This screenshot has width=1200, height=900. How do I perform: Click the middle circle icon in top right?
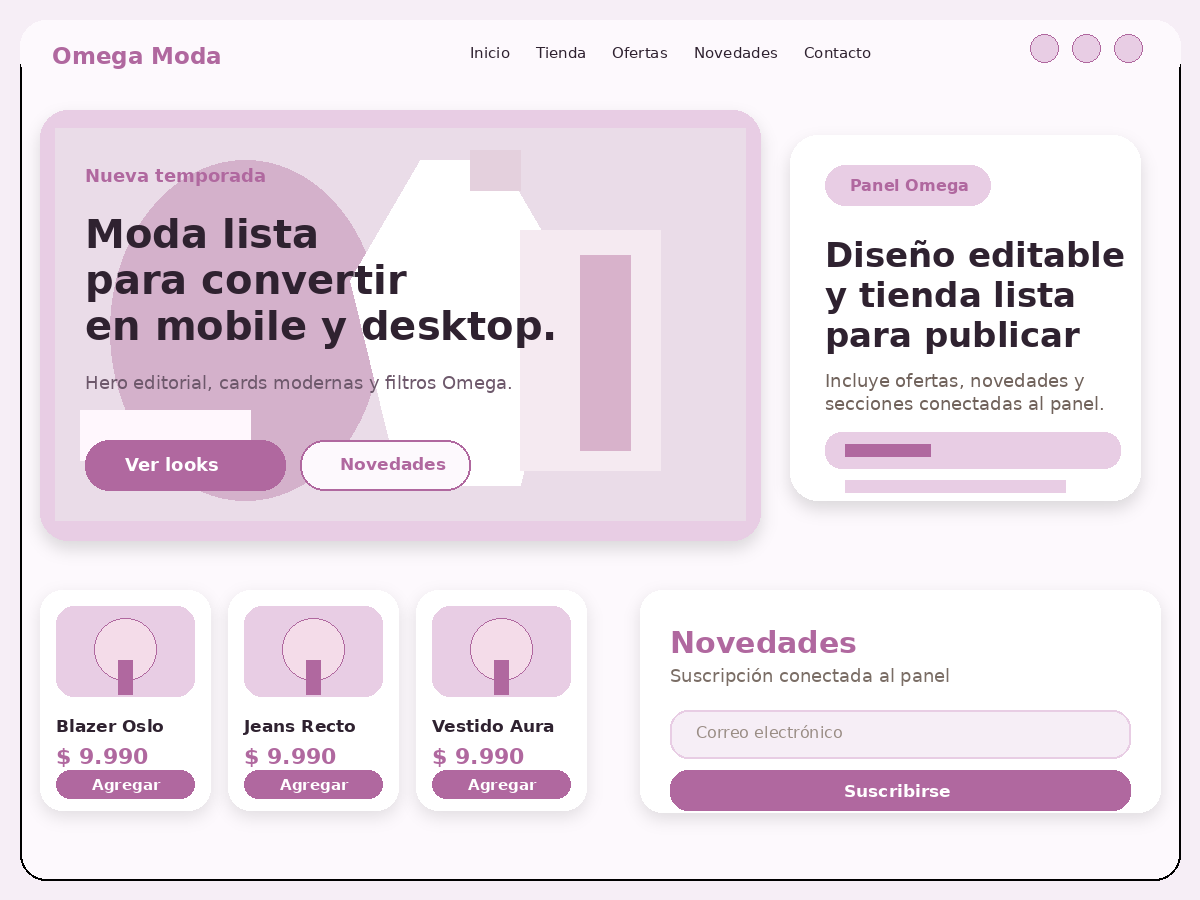pyautogui.click(x=1086, y=48)
